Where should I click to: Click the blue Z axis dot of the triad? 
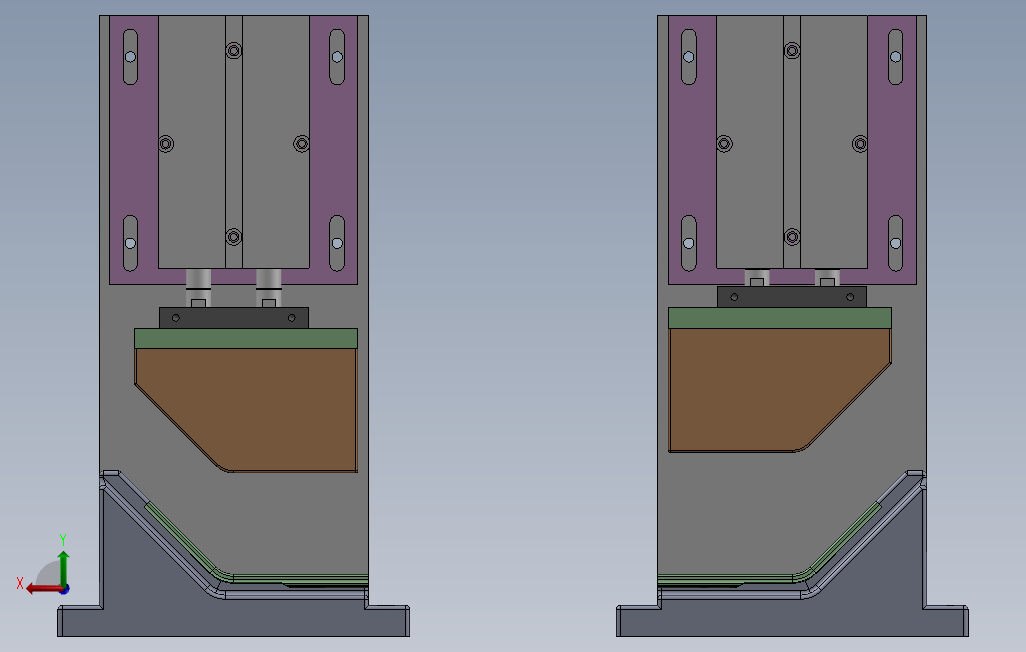(65, 590)
